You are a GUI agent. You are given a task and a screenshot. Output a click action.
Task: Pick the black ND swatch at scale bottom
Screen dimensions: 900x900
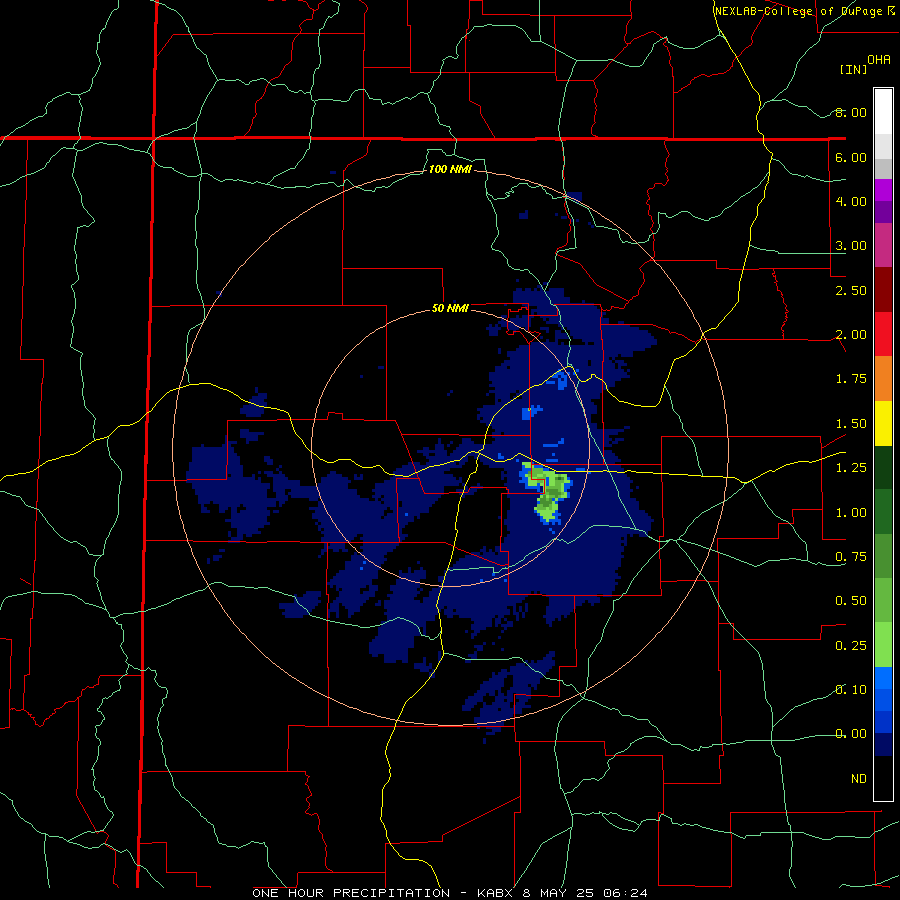click(x=883, y=778)
